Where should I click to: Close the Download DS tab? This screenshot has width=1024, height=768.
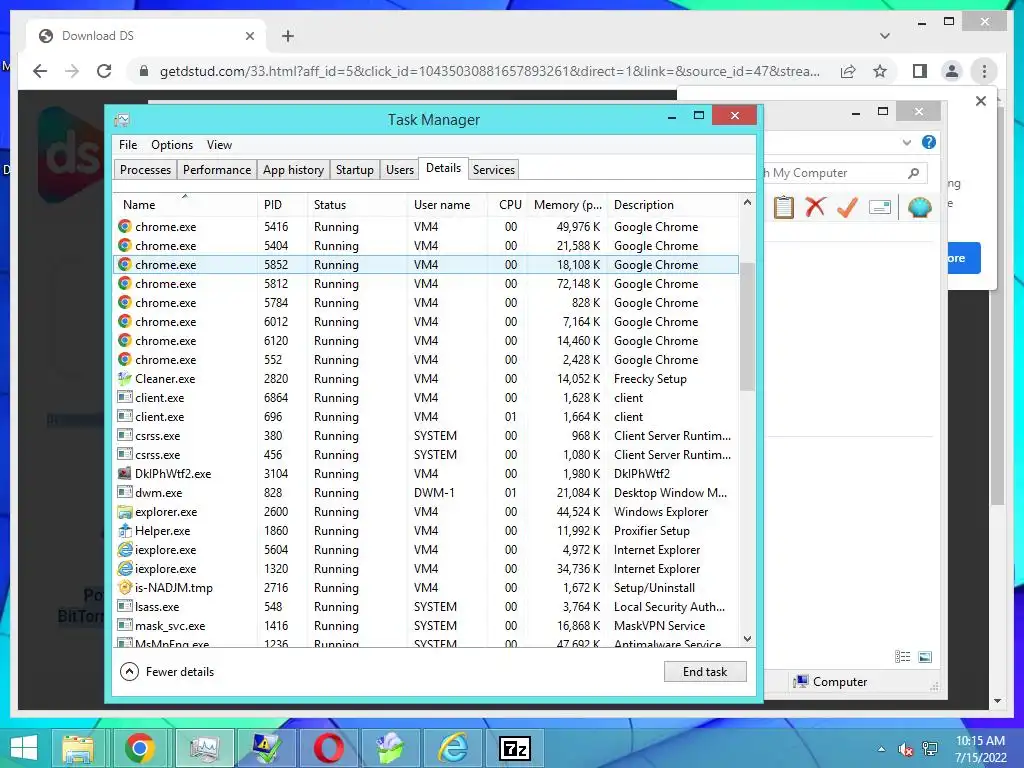coord(249,36)
